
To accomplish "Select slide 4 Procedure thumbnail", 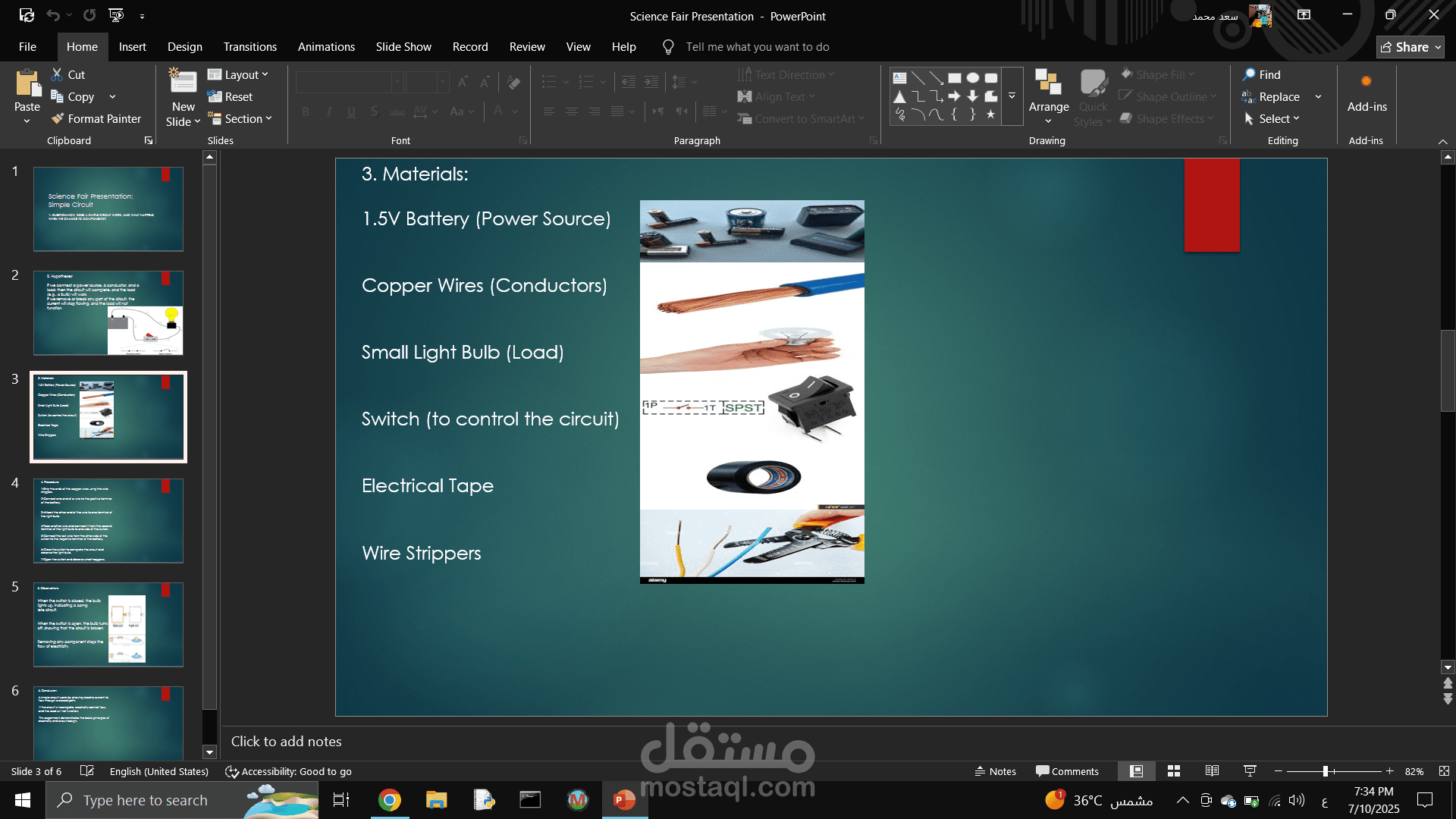I will tap(108, 521).
